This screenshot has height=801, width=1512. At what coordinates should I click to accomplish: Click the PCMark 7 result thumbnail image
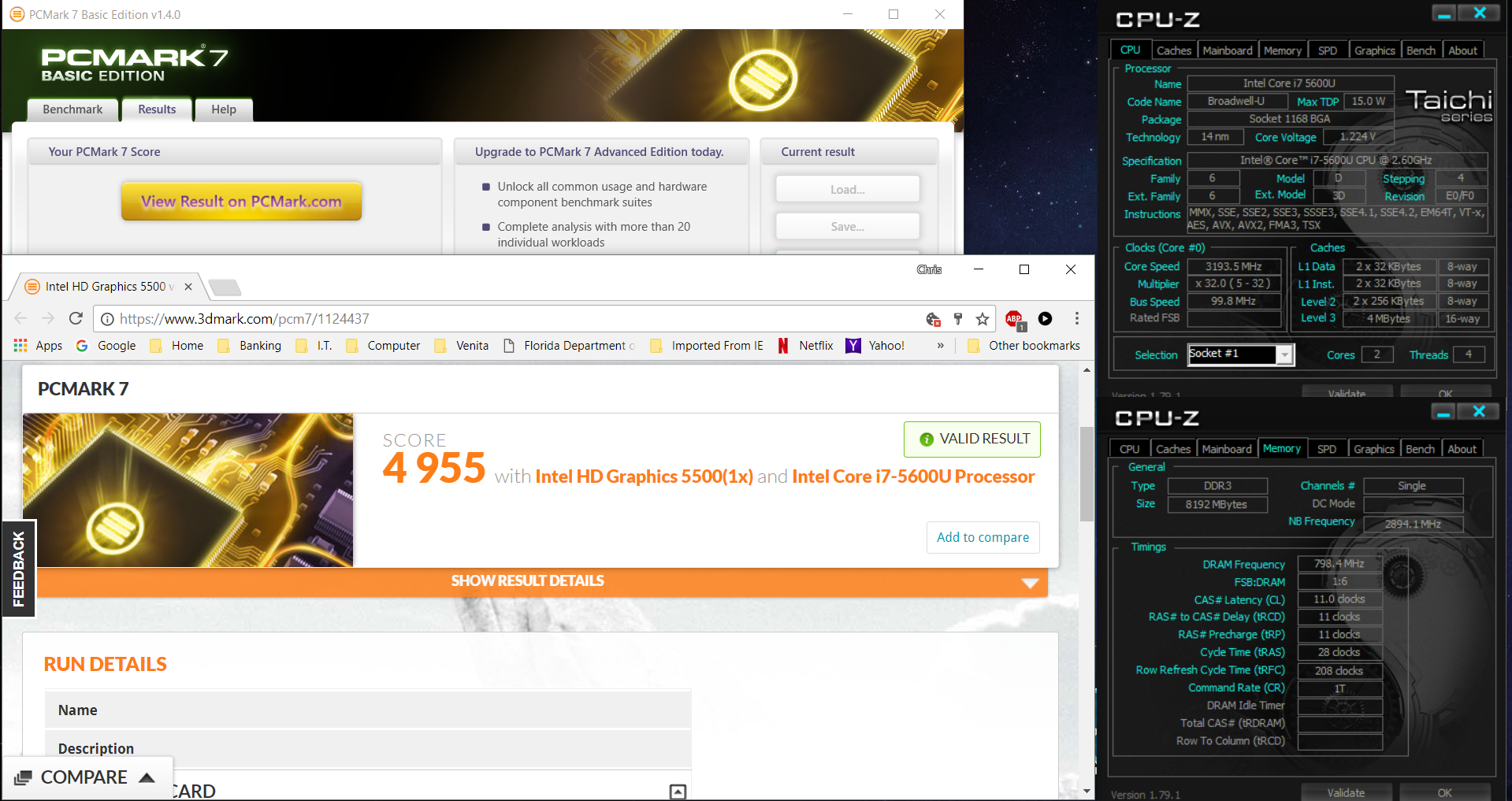pyautogui.click(x=188, y=490)
